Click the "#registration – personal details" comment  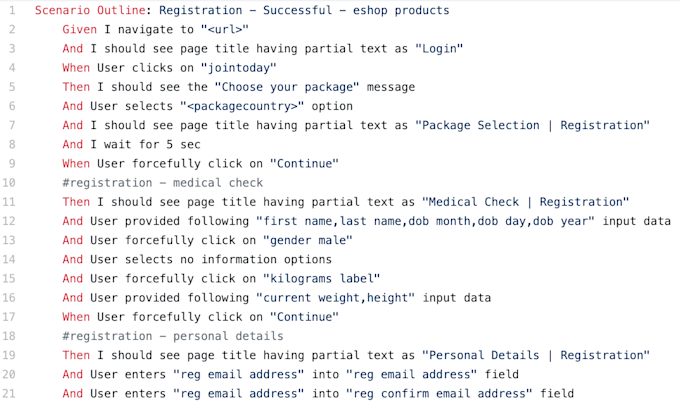(x=173, y=336)
